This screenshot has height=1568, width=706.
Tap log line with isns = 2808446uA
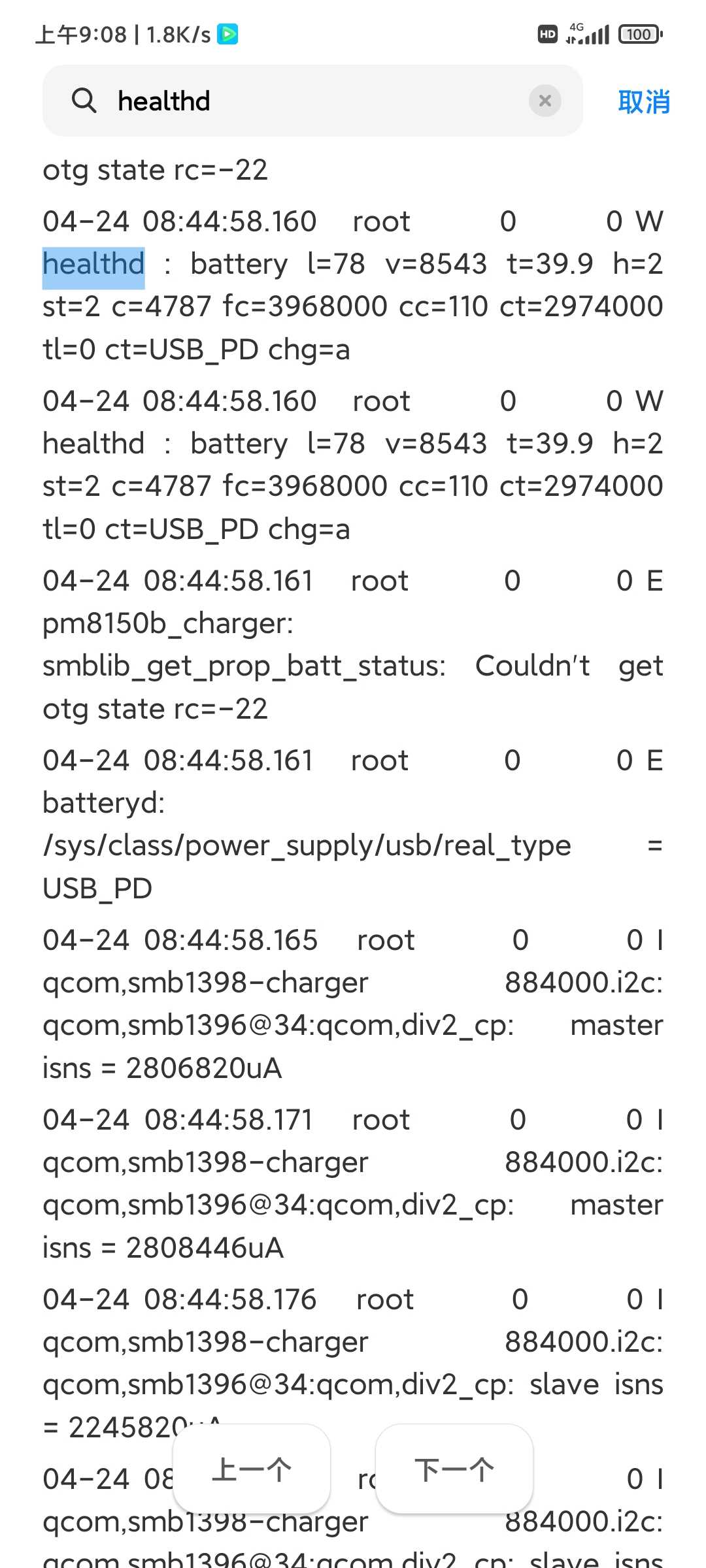[353, 1184]
